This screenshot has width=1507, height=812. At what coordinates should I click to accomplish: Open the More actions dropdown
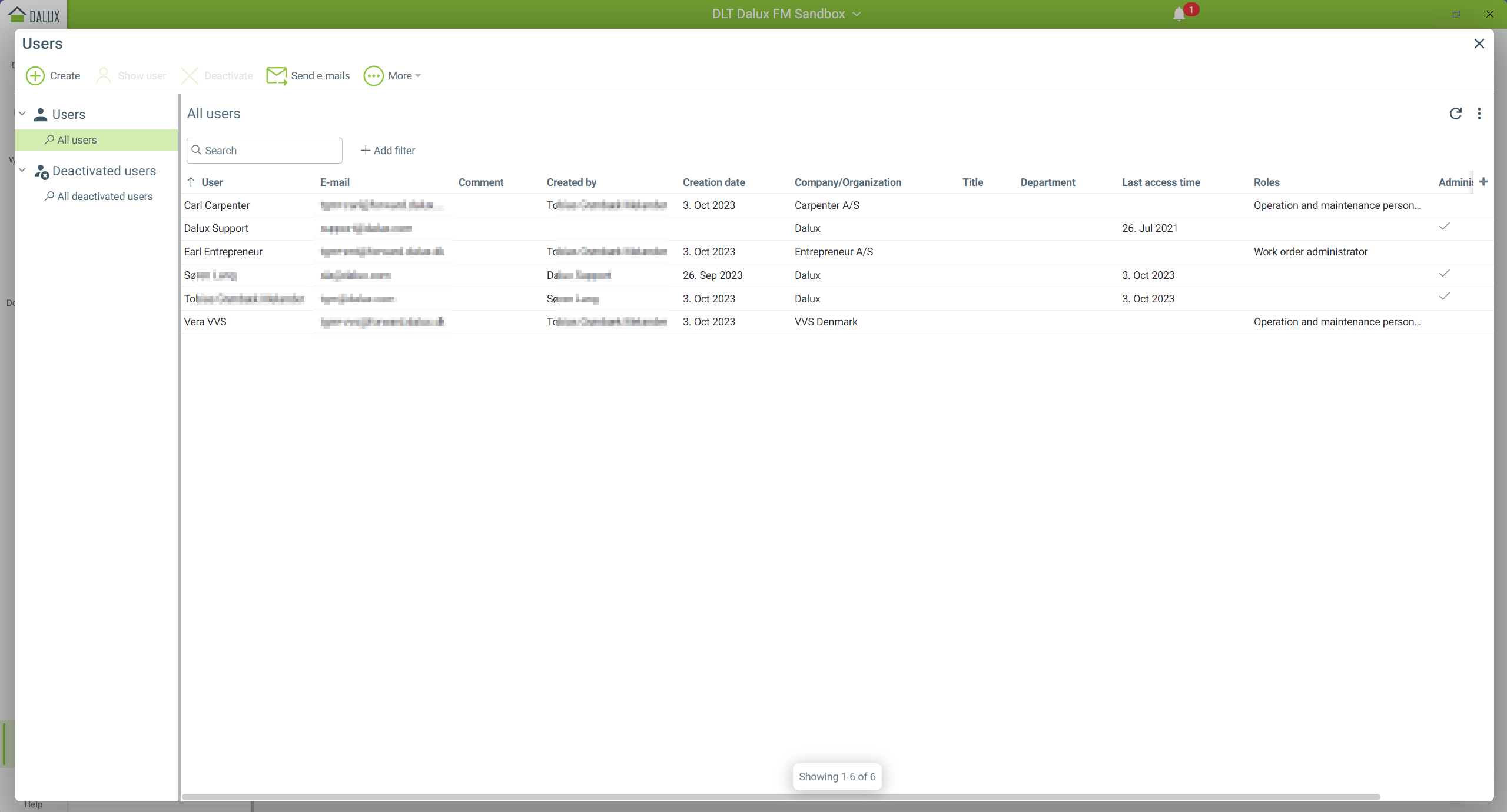[392, 76]
